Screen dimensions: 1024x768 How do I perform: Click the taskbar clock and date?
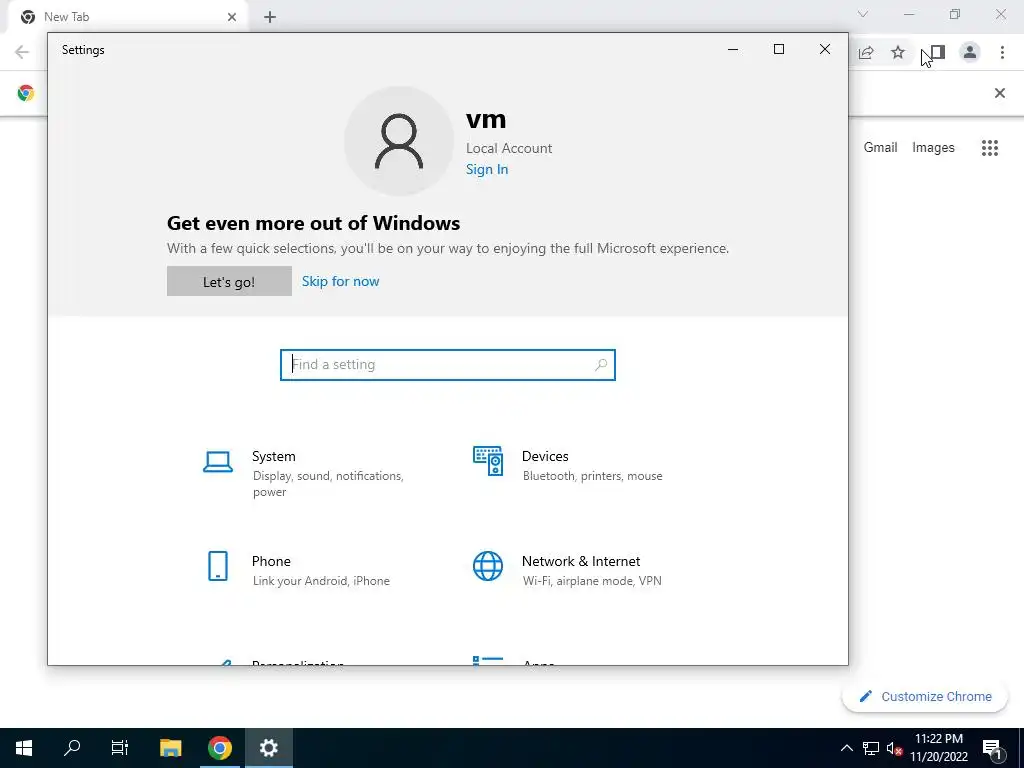pos(938,748)
